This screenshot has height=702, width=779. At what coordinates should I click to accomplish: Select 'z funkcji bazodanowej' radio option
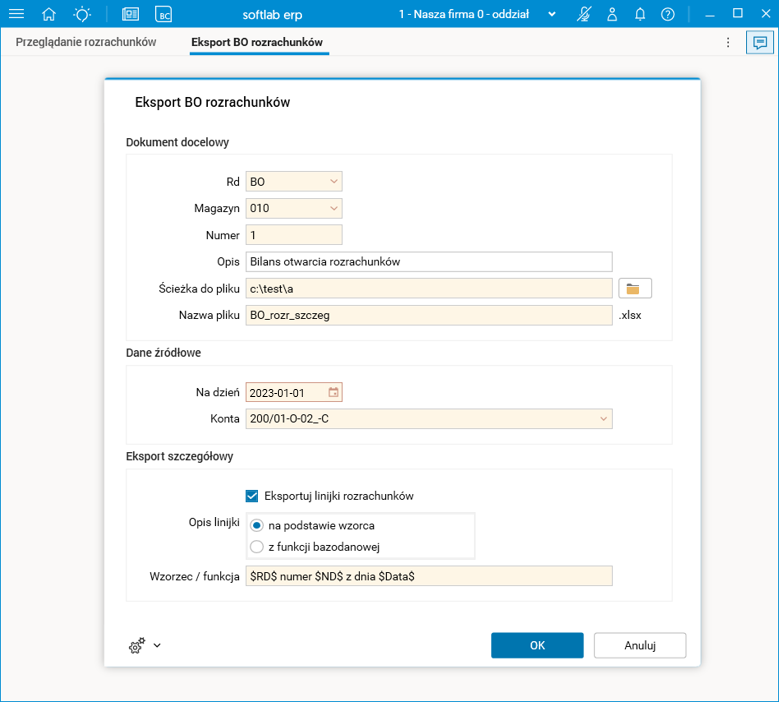(257, 546)
